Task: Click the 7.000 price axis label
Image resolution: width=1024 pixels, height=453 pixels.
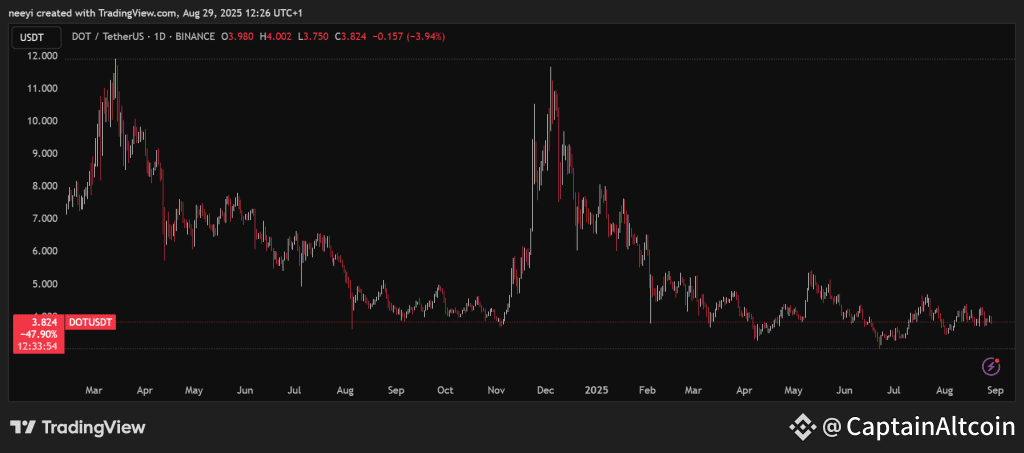Action: click(x=45, y=219)
